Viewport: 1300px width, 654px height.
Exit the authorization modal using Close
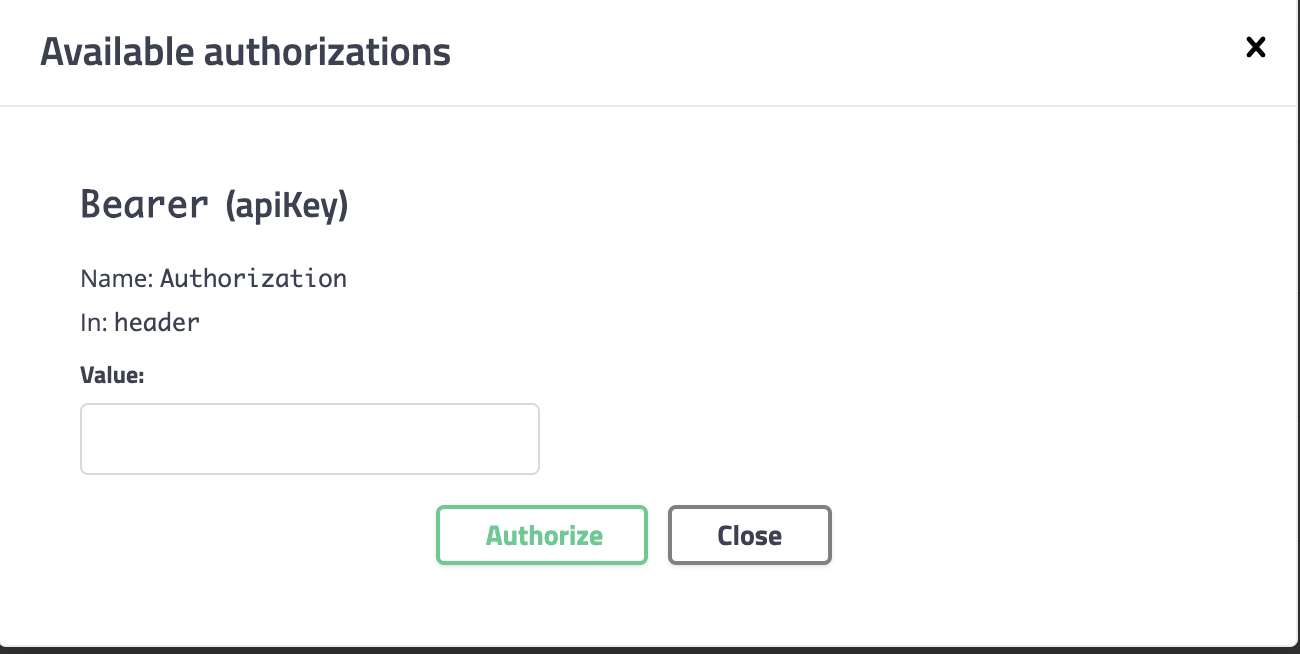click(749, 535)
